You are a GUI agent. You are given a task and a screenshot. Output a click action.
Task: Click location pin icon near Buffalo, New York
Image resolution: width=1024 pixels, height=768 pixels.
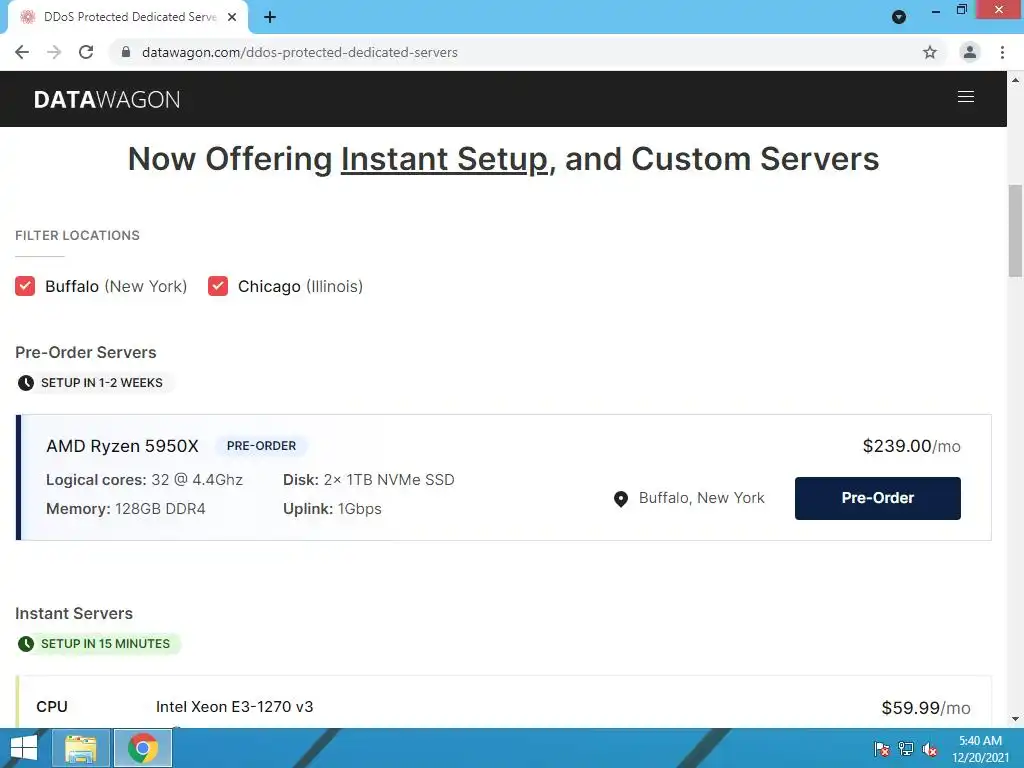620,499
